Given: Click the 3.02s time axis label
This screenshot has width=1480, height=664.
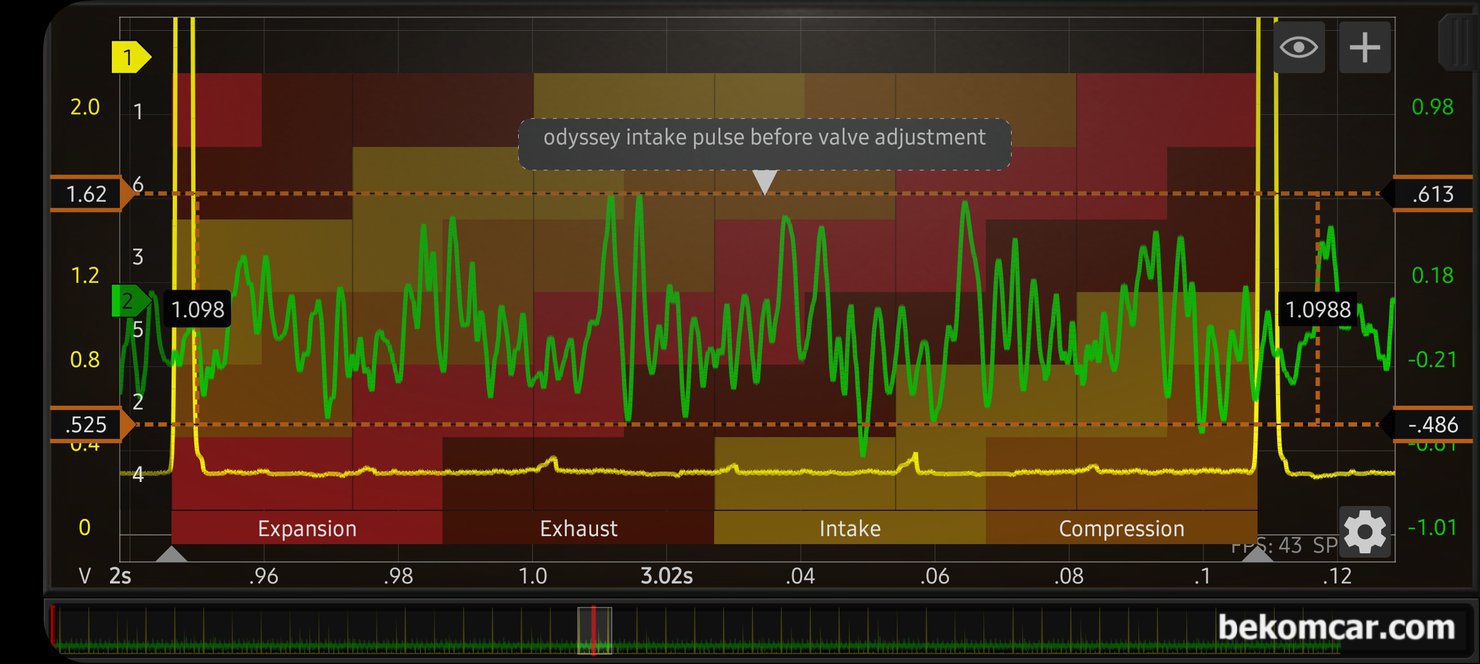Looking at the screenshot, I should coord(667,576).
